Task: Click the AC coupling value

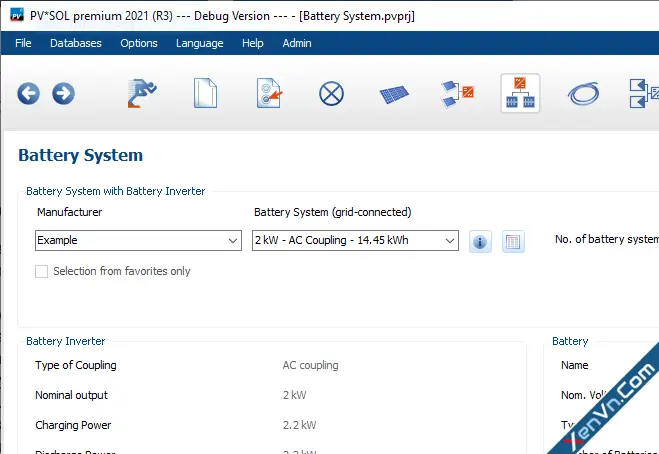Action: (310, 365)
